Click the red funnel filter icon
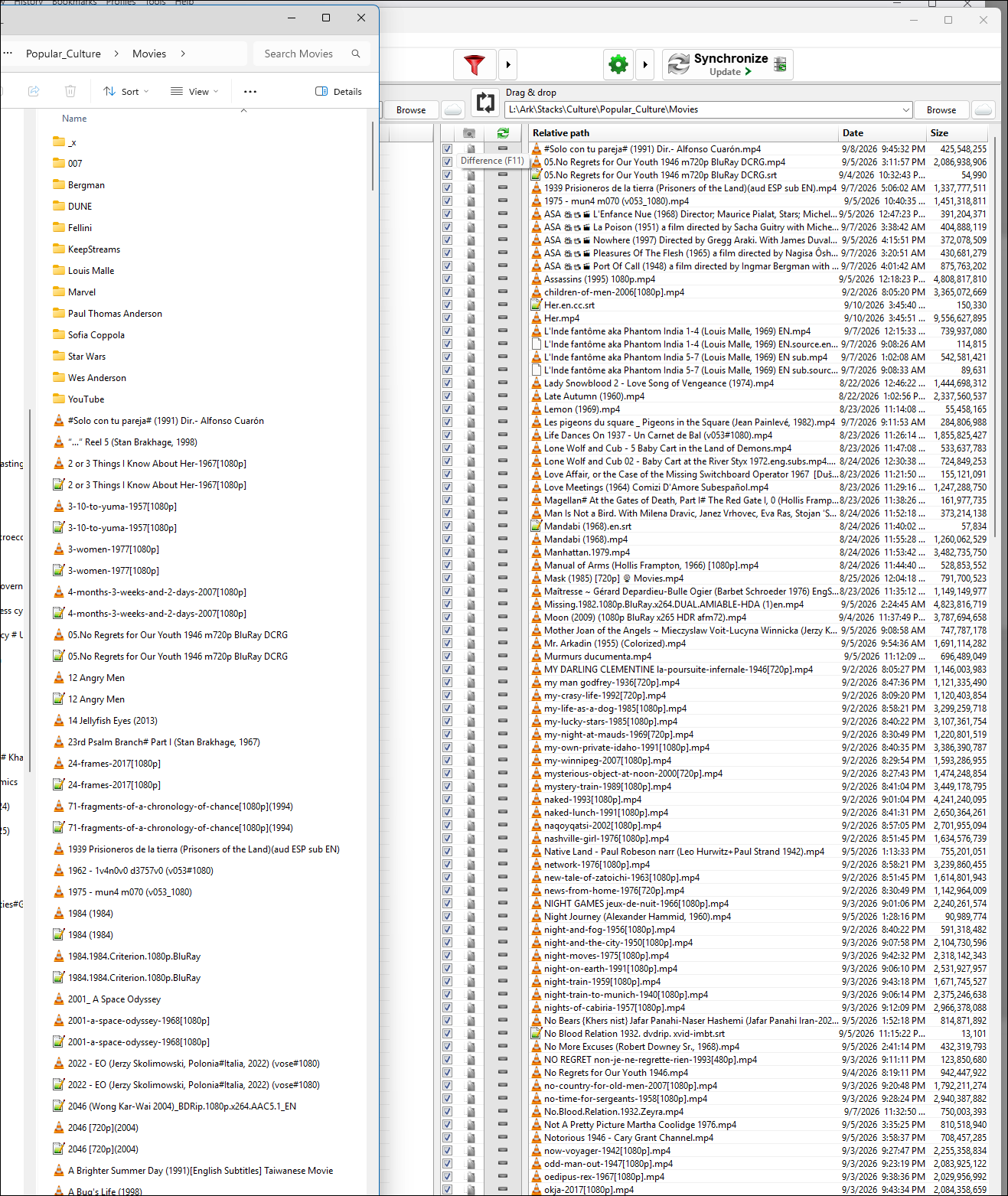 click(x=475, y=65)
